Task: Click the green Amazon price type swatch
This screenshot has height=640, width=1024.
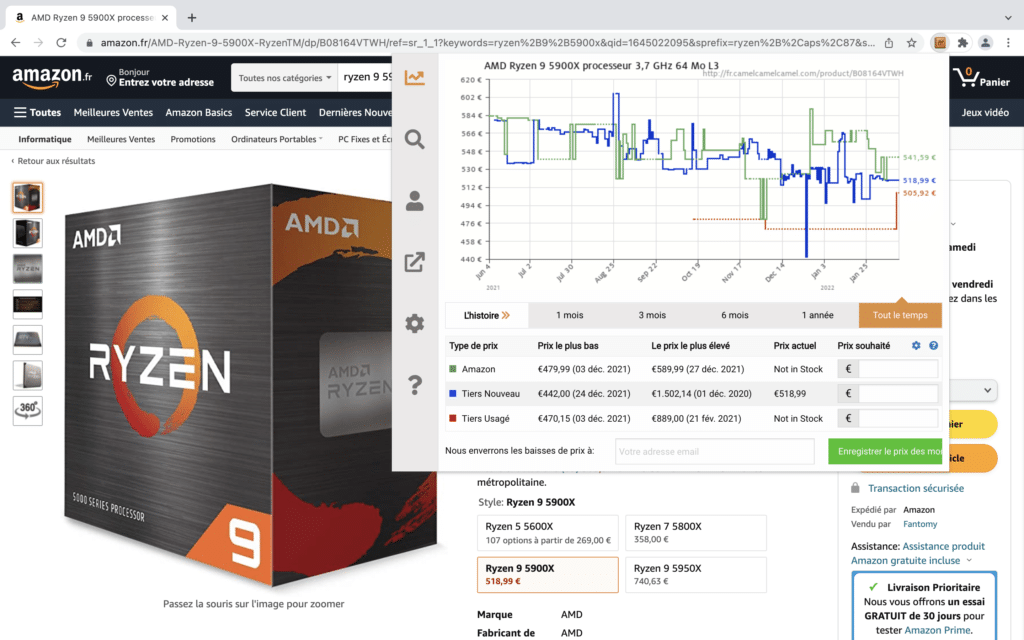Action: coord(453,369)
